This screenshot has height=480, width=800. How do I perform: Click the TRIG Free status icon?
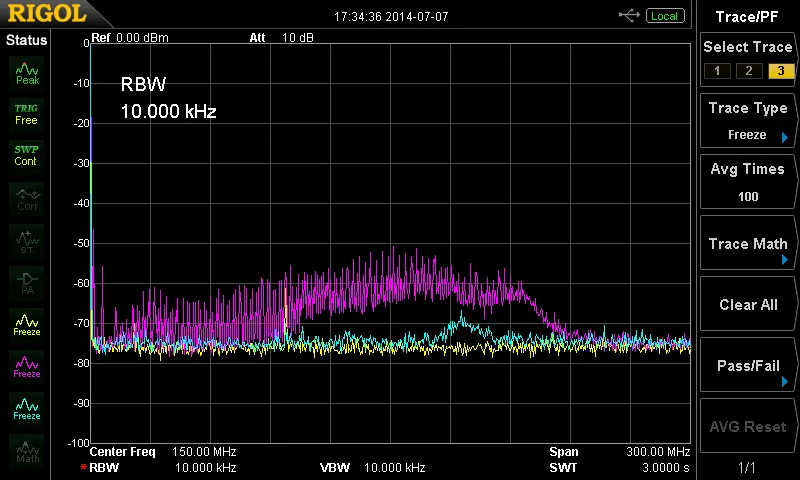coord(27,114)
